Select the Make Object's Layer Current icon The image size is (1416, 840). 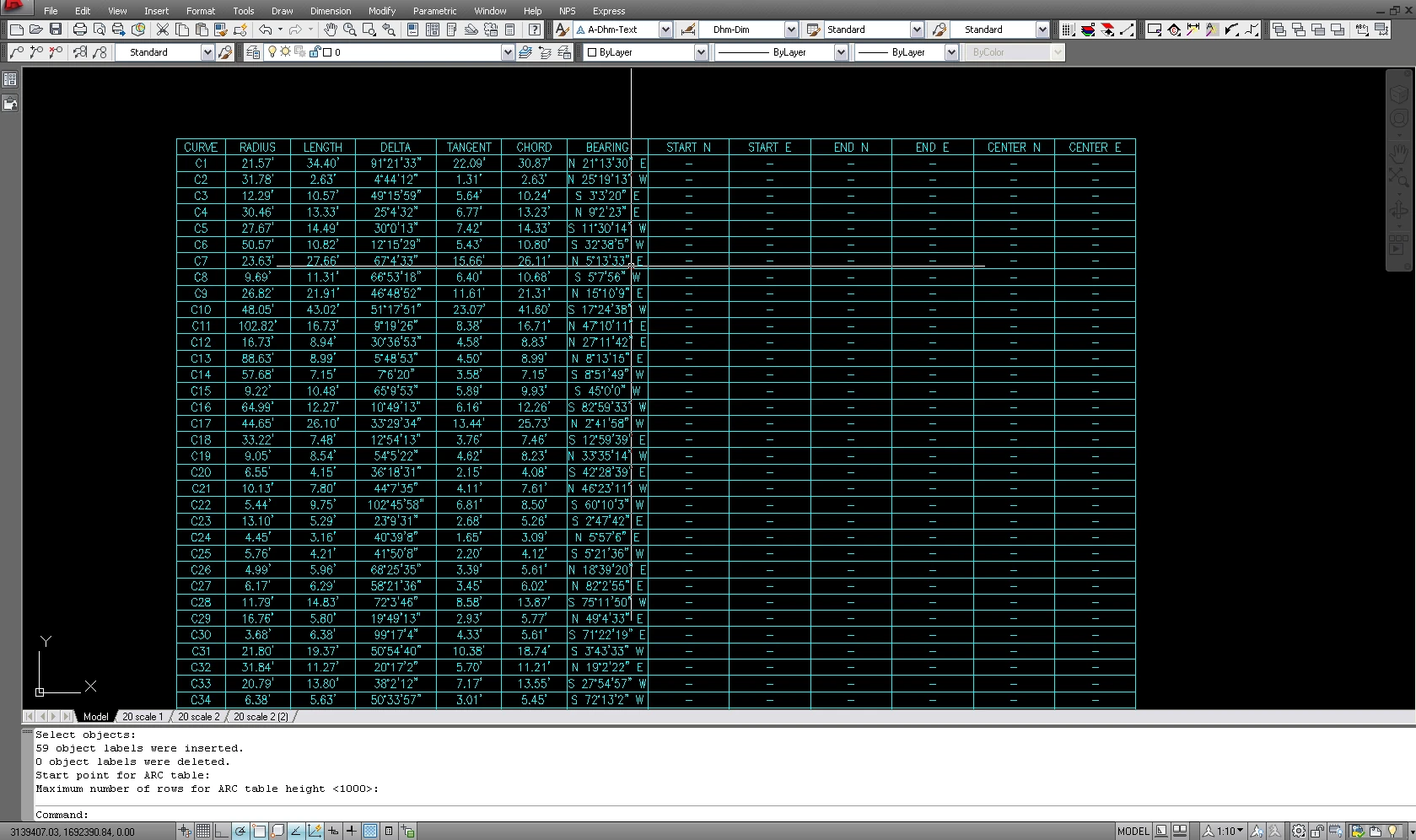click(x=525, y=52)
